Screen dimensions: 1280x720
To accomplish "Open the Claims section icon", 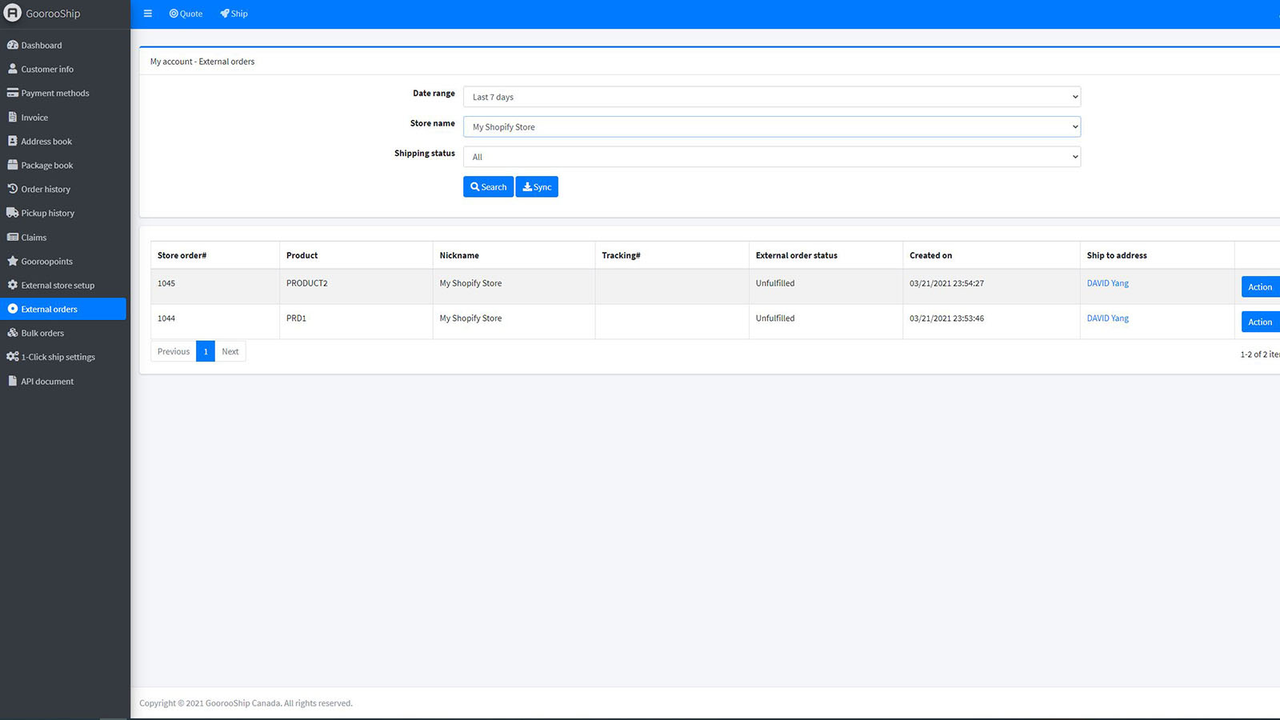I will click(13, 237).
